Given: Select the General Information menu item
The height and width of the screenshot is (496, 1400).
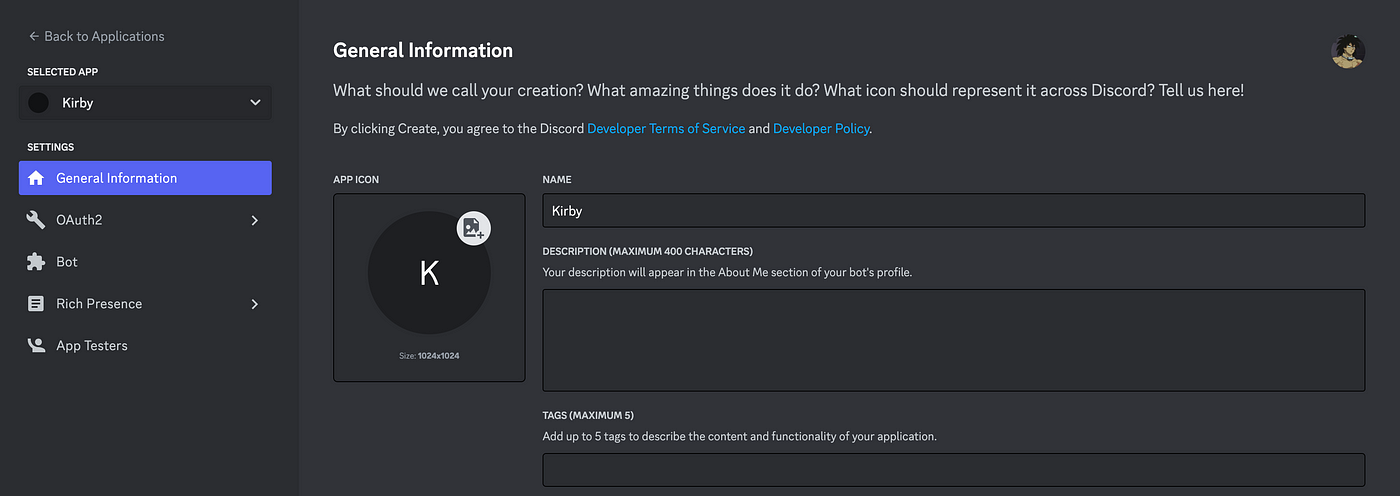Looking at the screenshot, I should click(145, 178).
